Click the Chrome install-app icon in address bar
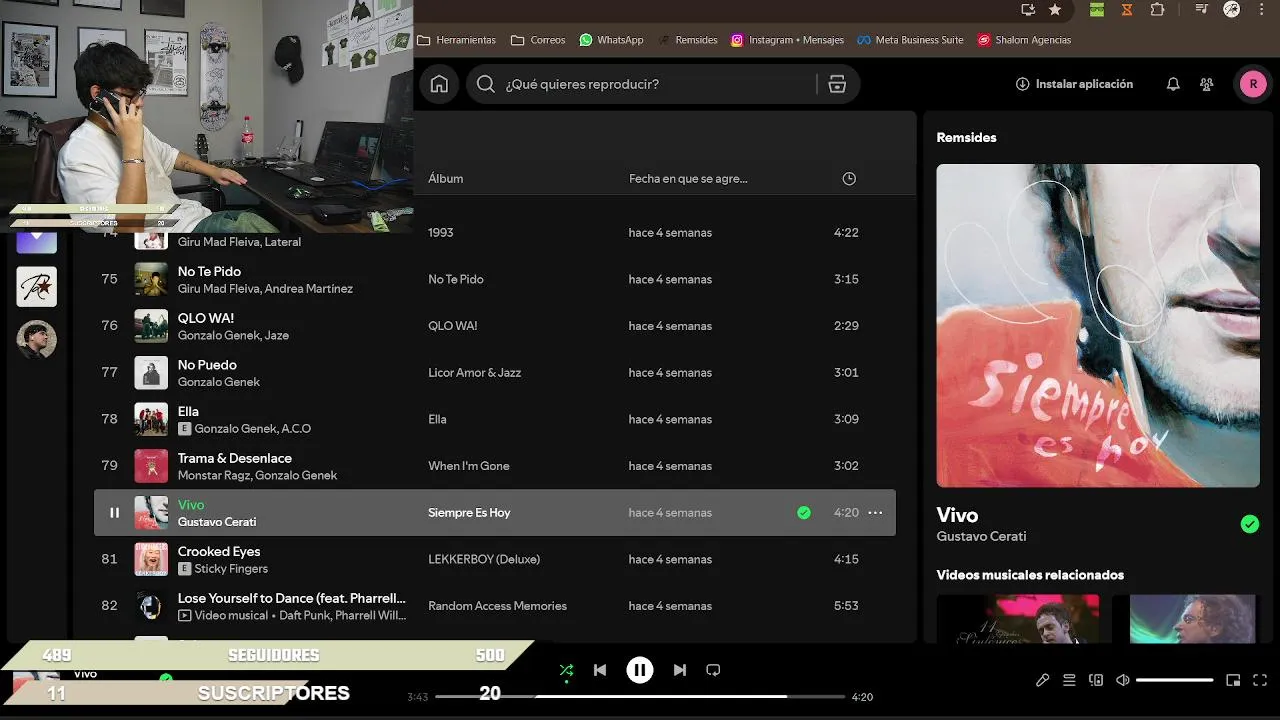 click(x=1028, y=9)
